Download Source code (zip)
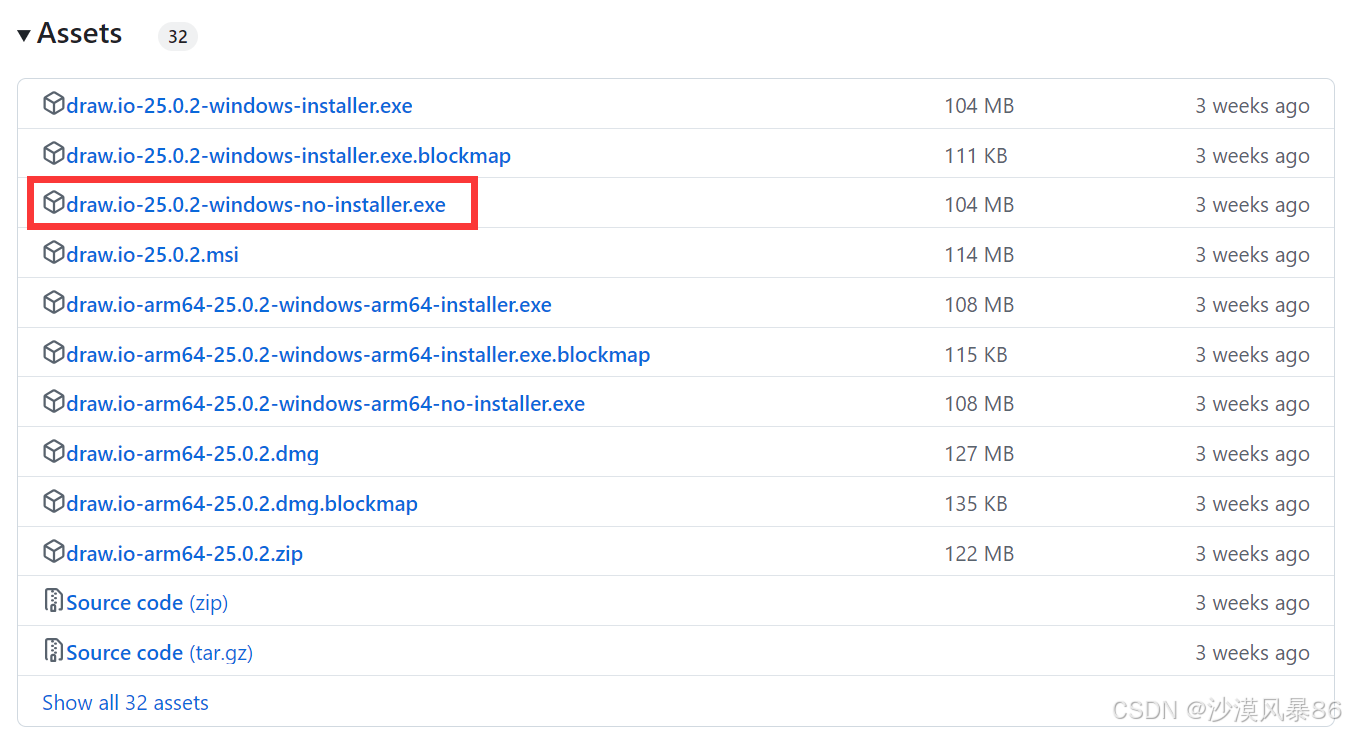Screen dimensions: 1346x732 pyautogui.click(x=147, y=603)
